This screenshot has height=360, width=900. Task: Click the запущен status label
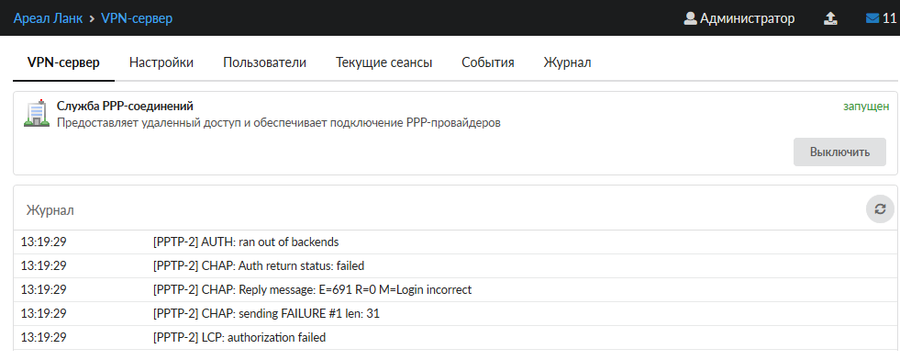pyautogui.click(x=866, y=106)
